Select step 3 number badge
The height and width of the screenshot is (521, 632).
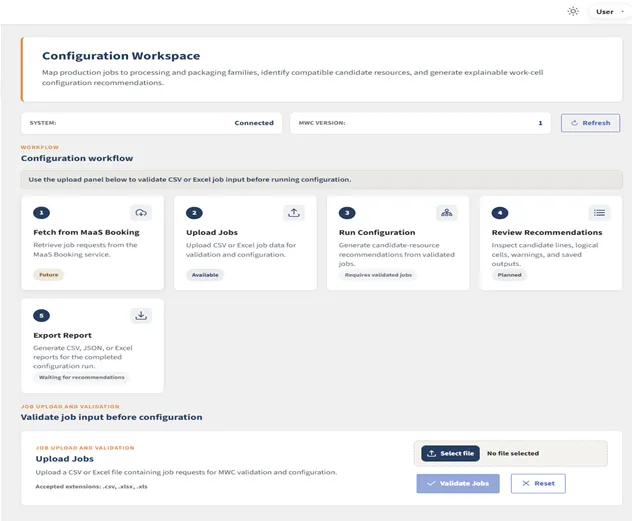tap(347, 213)
